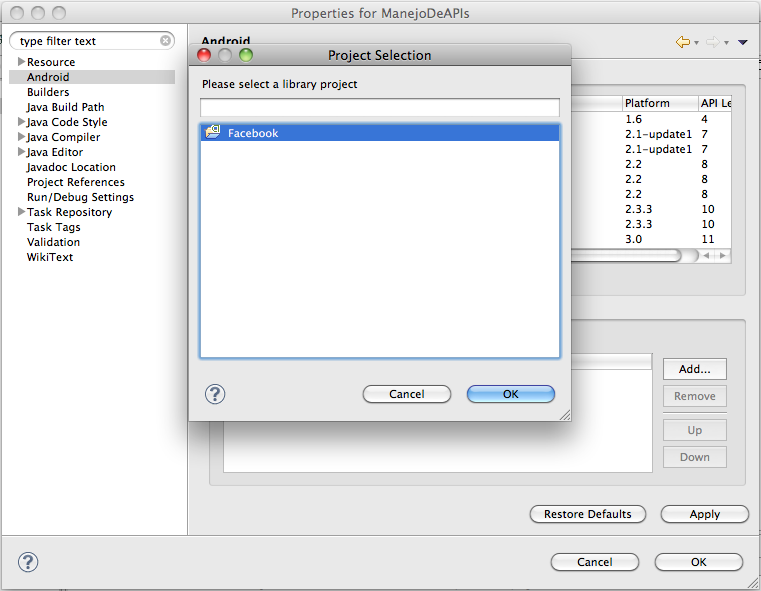The height and width of the screenshot is (591, 761).
Task: Click the Add... library button
Action: (695, 369)
